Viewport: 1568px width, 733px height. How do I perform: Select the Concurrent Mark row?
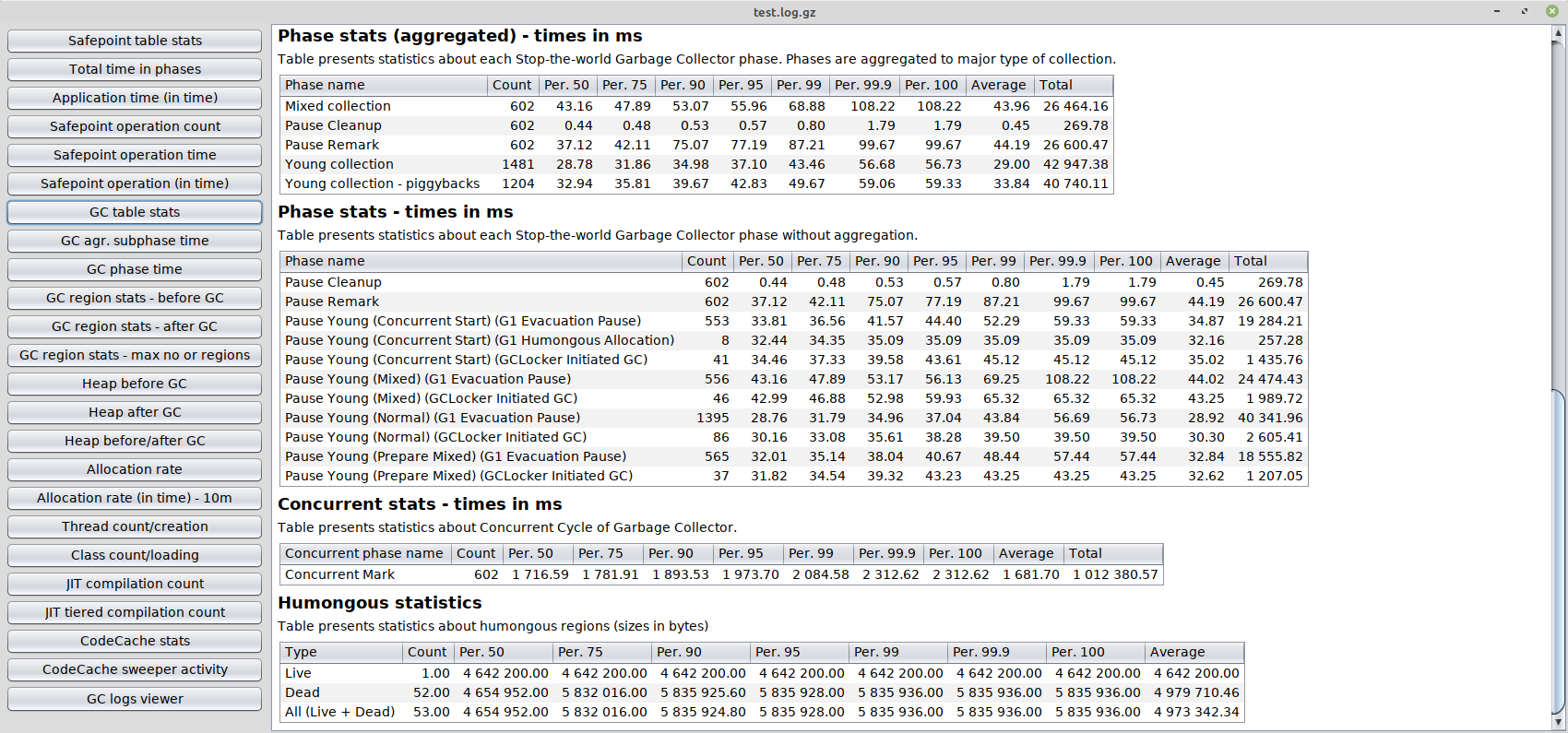721,574
